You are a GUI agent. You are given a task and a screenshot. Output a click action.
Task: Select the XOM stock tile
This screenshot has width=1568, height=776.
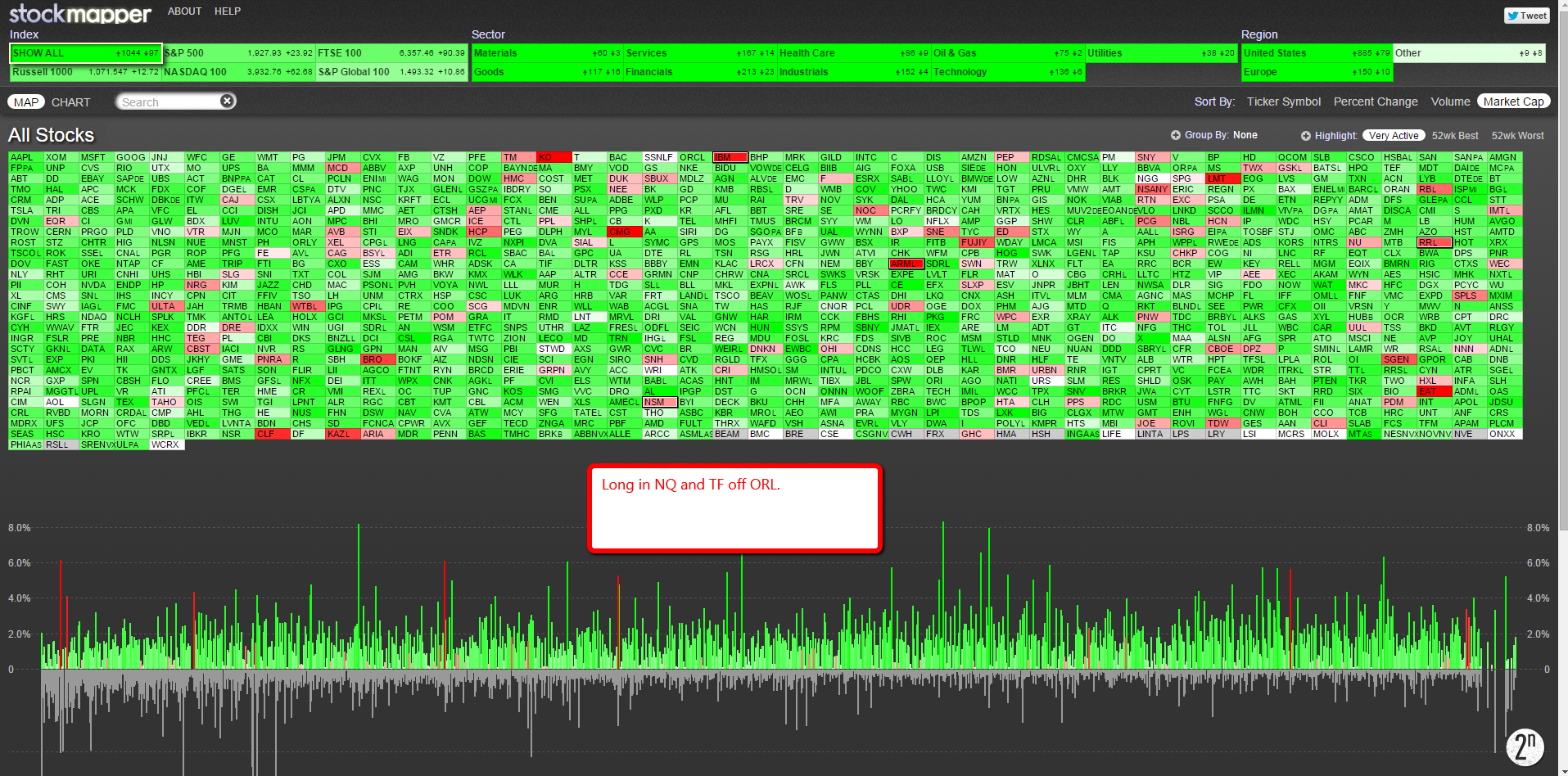(61, 157)
